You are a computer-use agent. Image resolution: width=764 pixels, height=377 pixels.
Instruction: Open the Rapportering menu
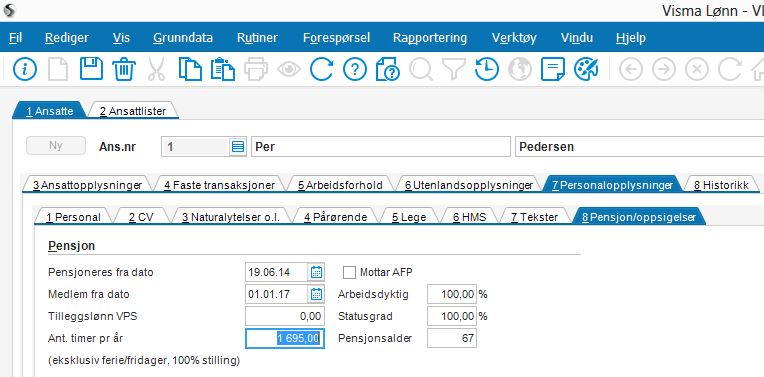(430, 38)
